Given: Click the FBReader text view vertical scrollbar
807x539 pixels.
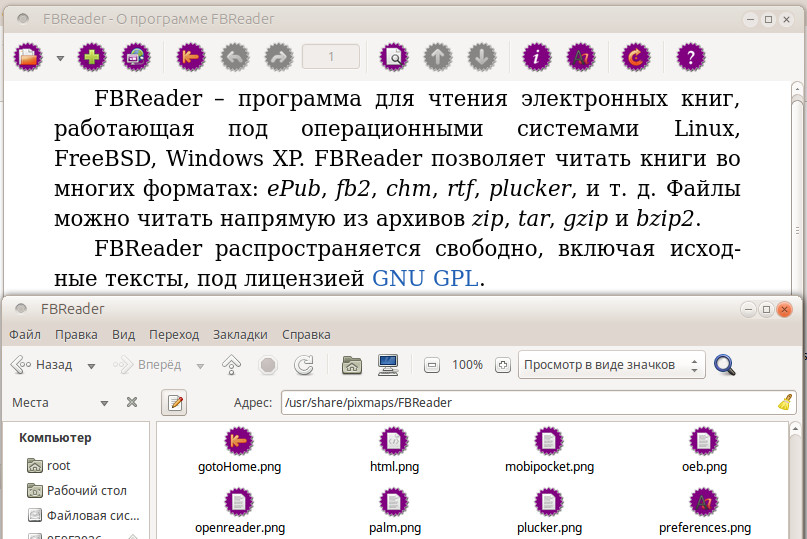Looking at the screenshot, I should [797, 190].
